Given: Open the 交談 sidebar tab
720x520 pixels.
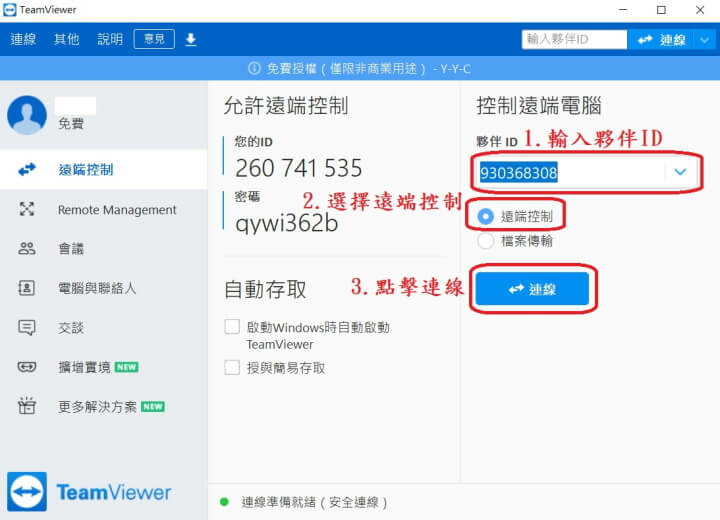Looking at the screenshot, I should [104, 328].
